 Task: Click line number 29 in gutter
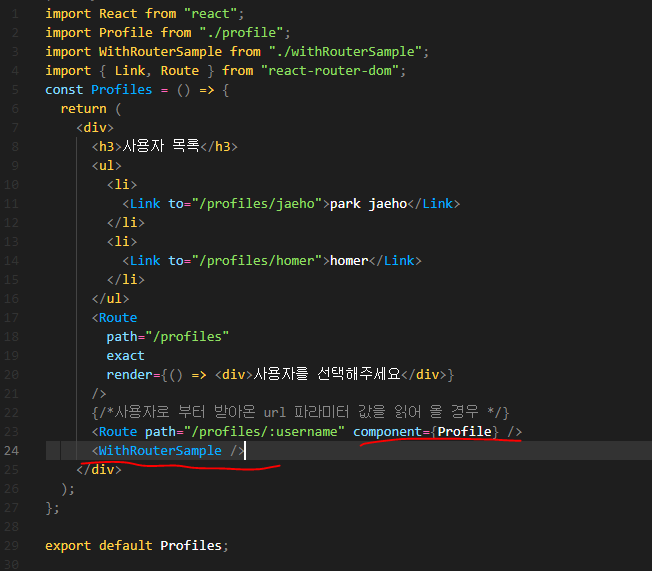tap(11, 546)
